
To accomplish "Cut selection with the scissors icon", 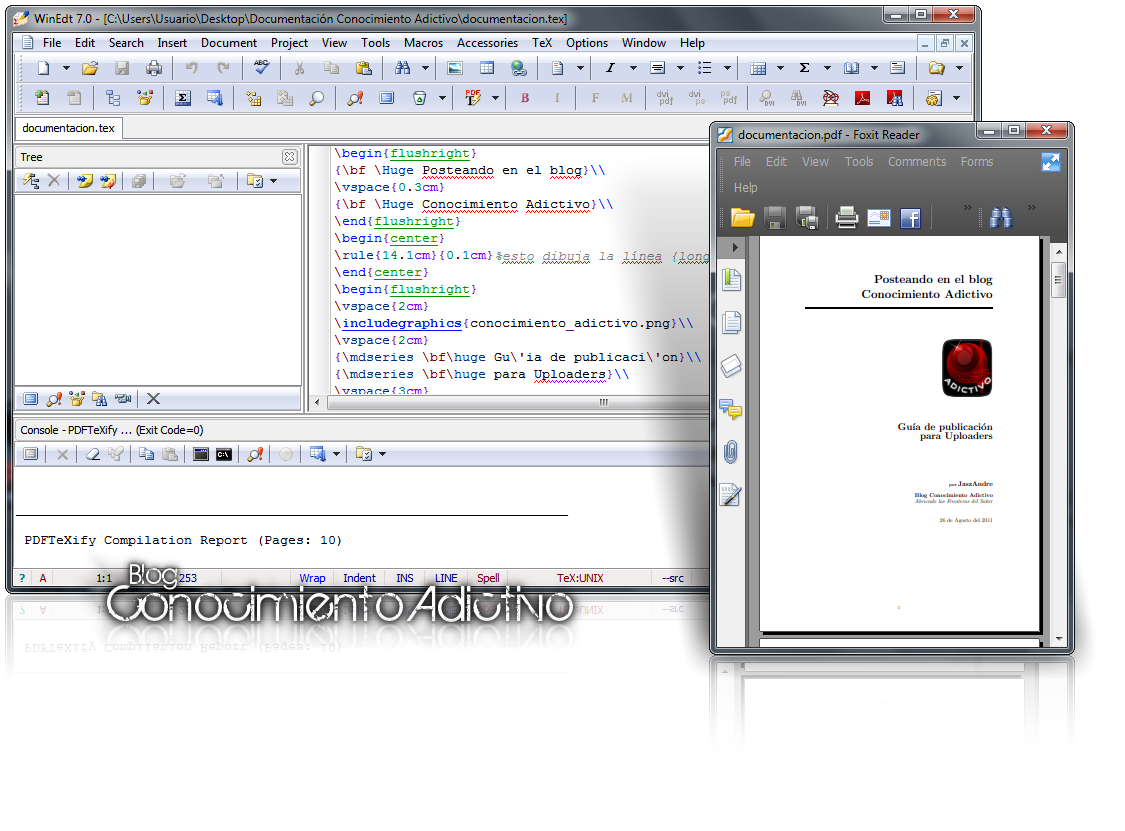I will point(299,68).
